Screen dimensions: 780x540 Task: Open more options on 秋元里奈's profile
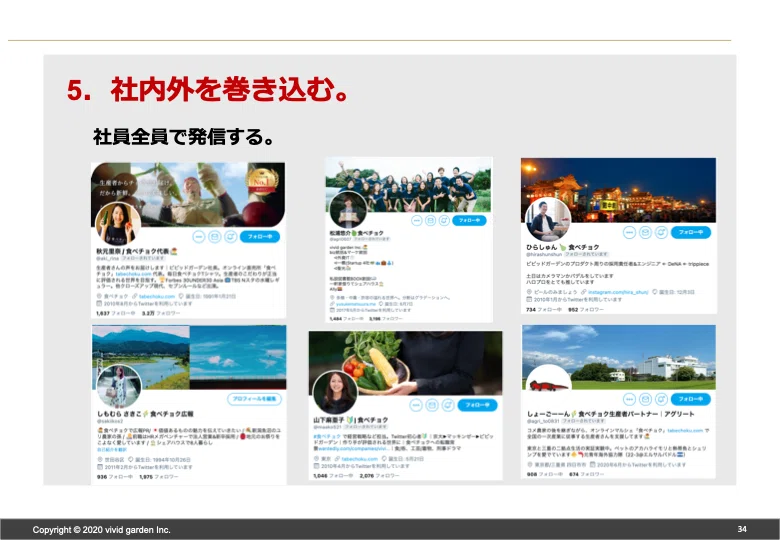pyautogui.click(x=199, y=237)
